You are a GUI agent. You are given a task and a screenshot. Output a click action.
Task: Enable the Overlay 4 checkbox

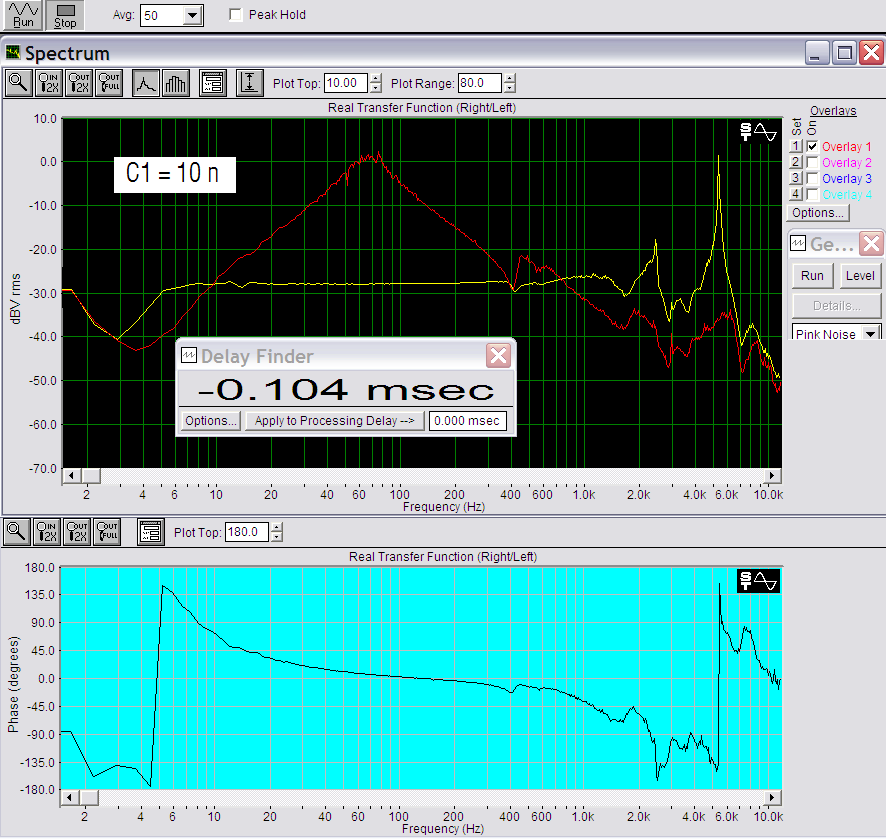pos(812,194)
